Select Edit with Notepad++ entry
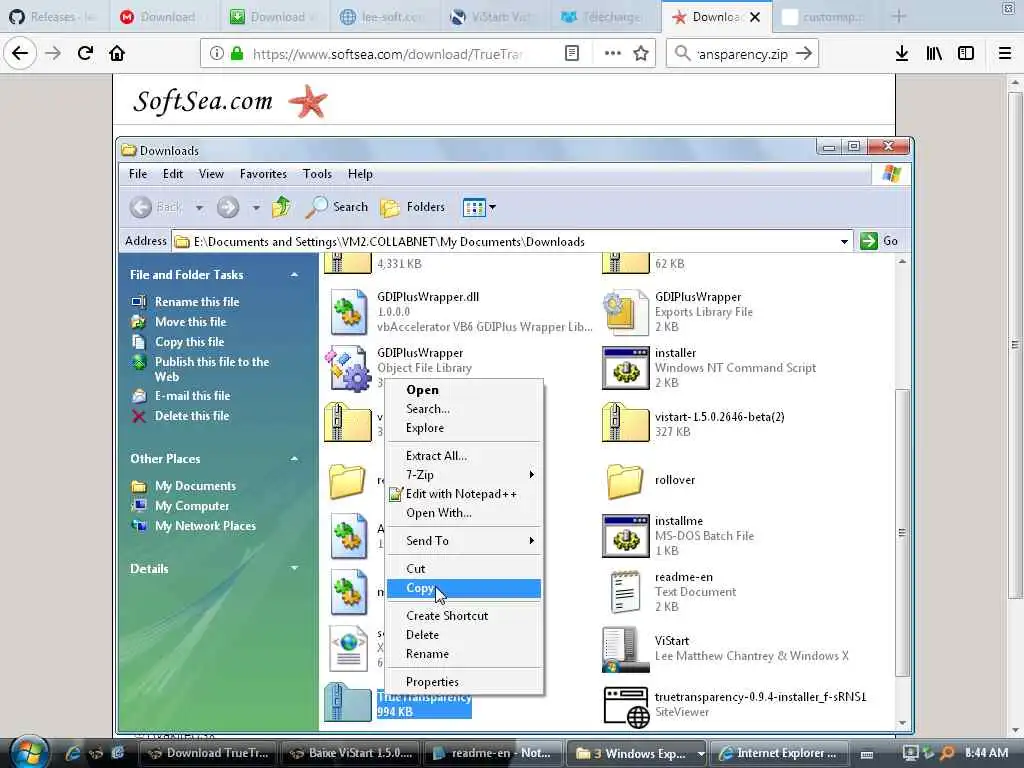Viewport: 1024px width, 768px height. click(x=464, y=494)
